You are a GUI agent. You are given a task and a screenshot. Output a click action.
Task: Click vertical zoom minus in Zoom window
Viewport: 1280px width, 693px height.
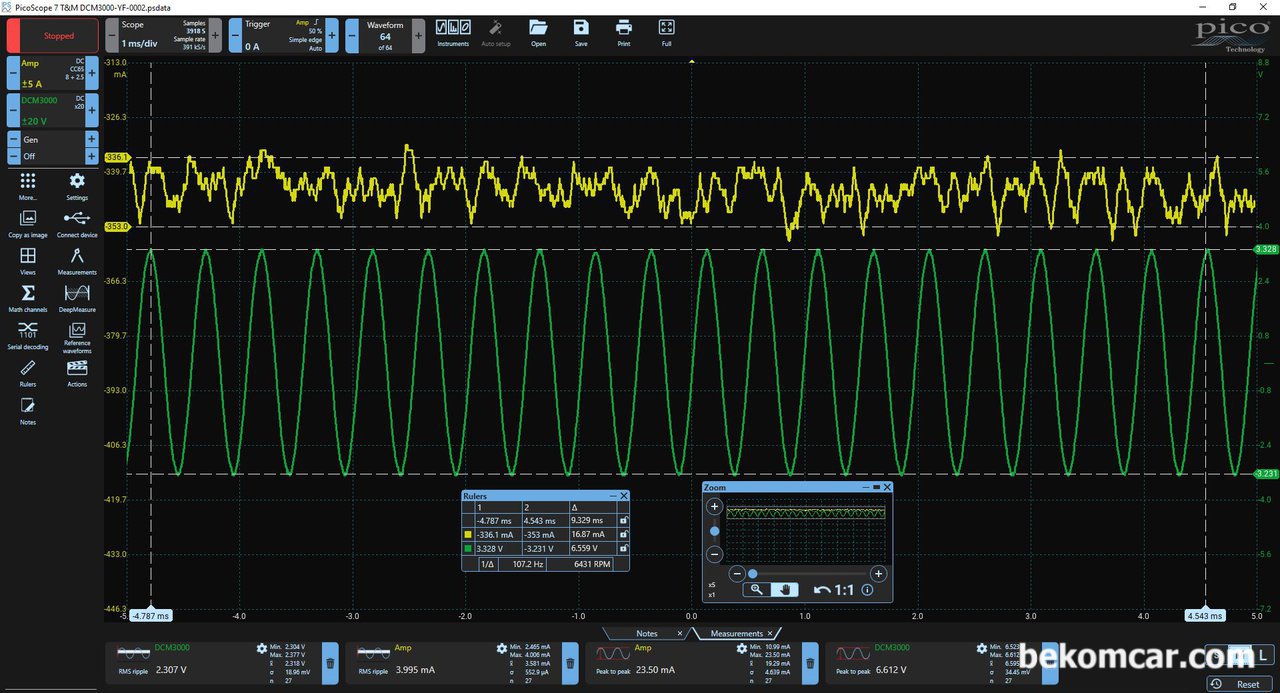pyautogui.click(x=714, y=554)
